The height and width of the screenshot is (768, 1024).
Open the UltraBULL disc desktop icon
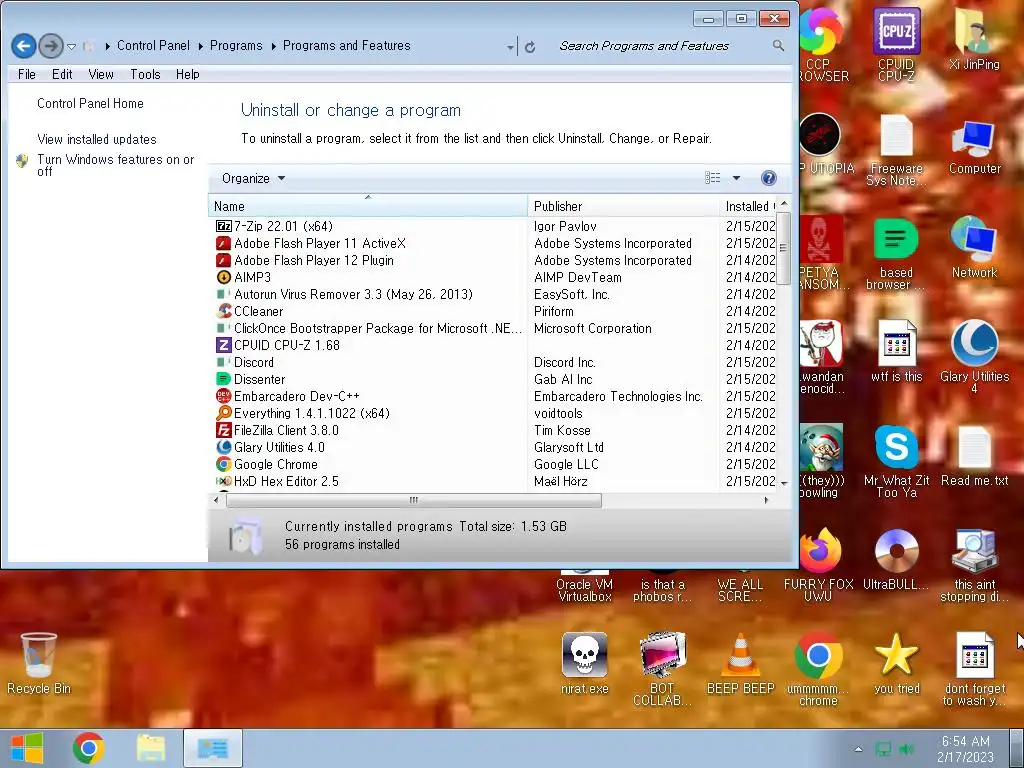(896, 558)
